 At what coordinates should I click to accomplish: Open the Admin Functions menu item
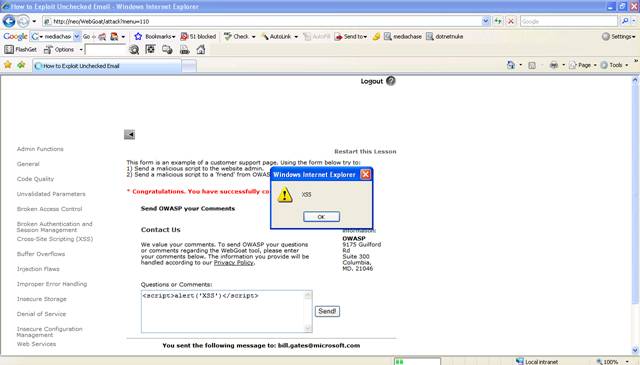click(x=40, y=149)
